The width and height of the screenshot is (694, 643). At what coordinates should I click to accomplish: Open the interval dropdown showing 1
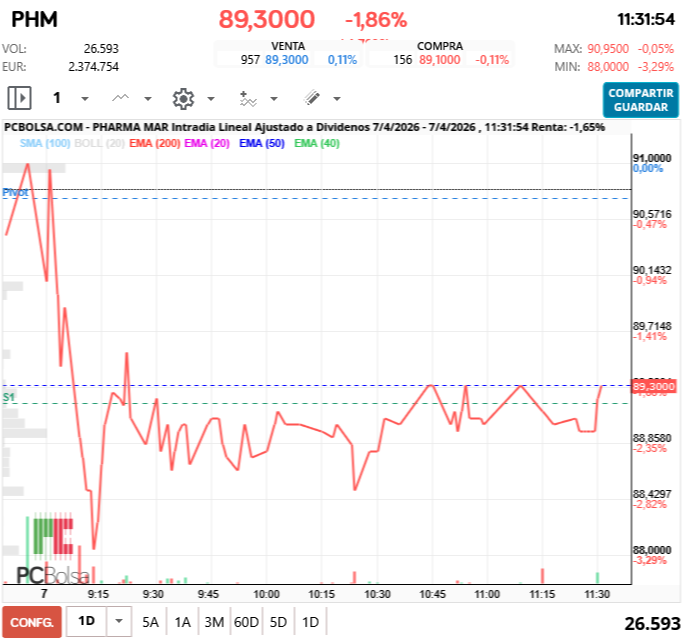85,98
